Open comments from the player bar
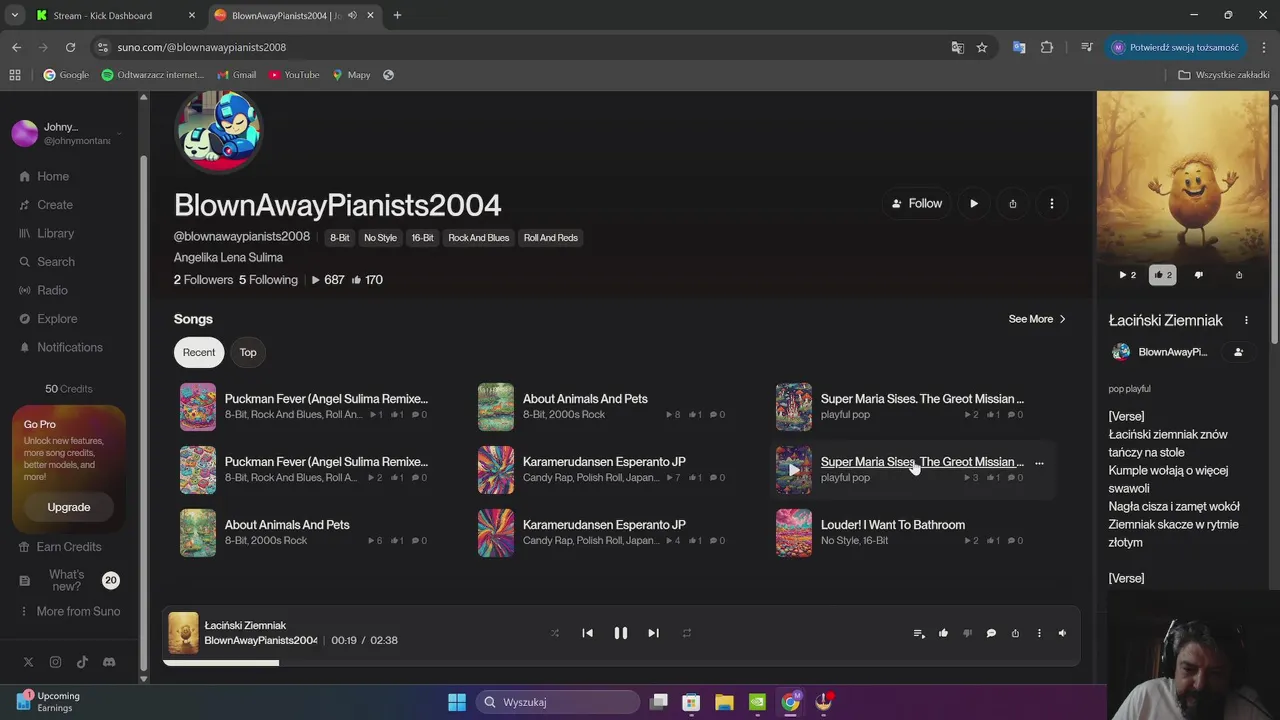Viewport: 1280px width, 720px height. point(991,633)
